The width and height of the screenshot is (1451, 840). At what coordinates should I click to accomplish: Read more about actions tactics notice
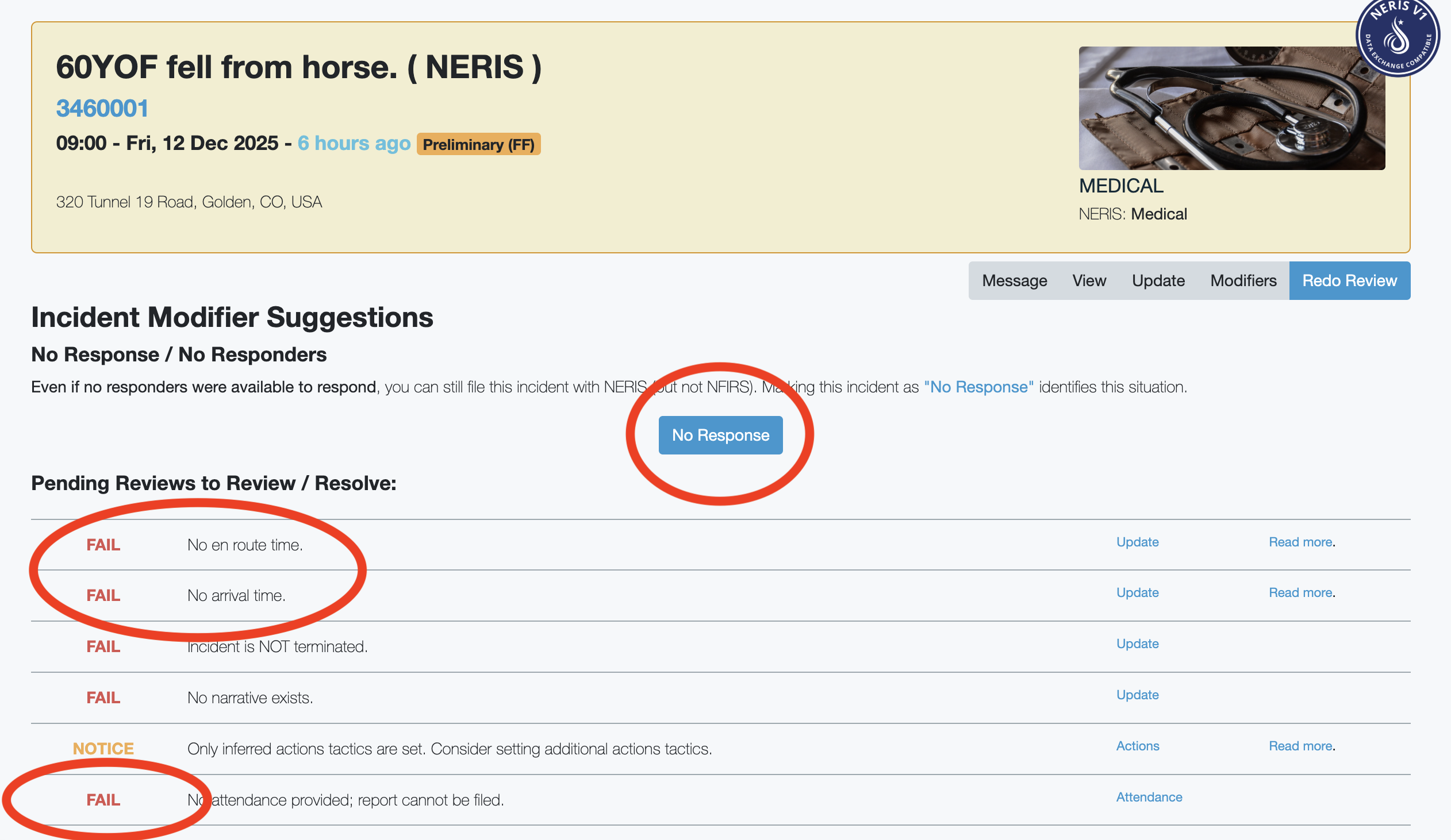point(1300,746)
